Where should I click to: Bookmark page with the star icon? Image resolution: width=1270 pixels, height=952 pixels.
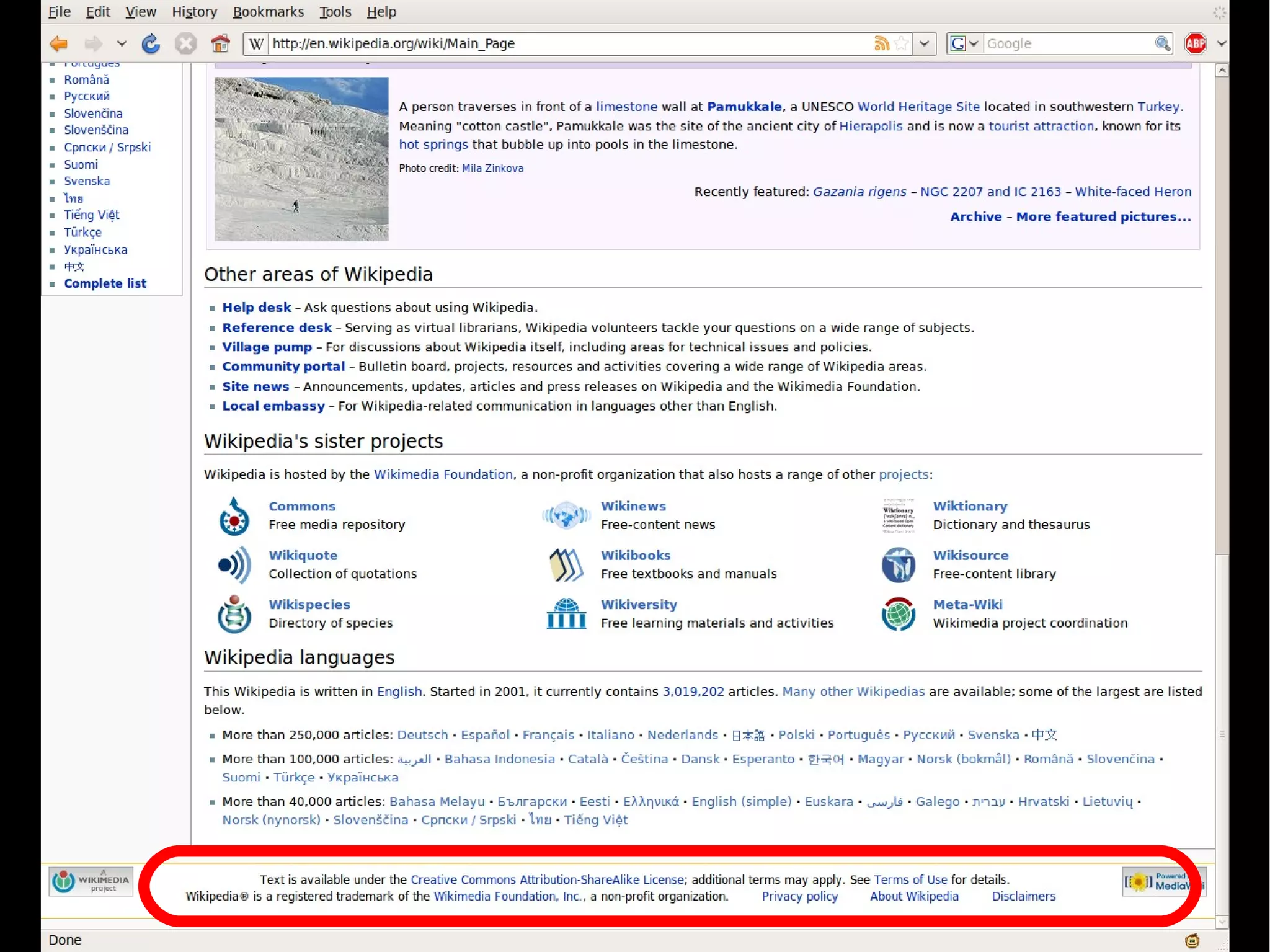(902, 43)
